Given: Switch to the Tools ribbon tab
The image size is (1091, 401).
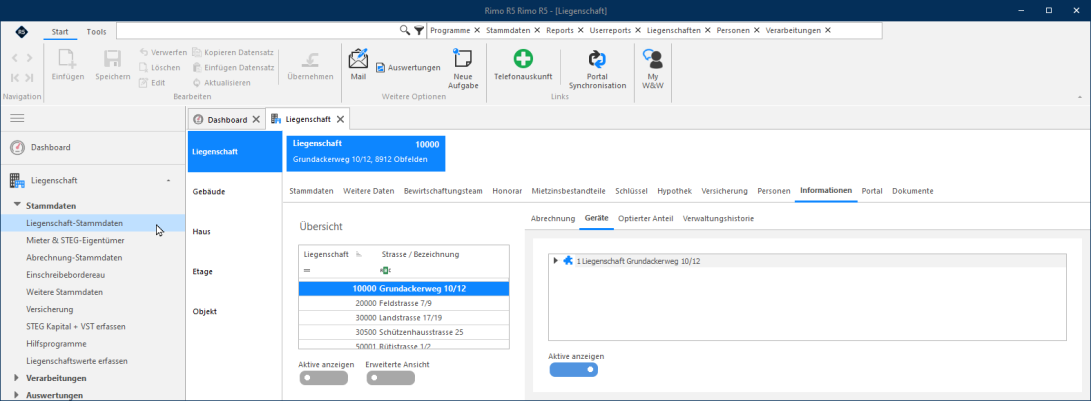Looking at the screenshot, I should coord(97,31).
